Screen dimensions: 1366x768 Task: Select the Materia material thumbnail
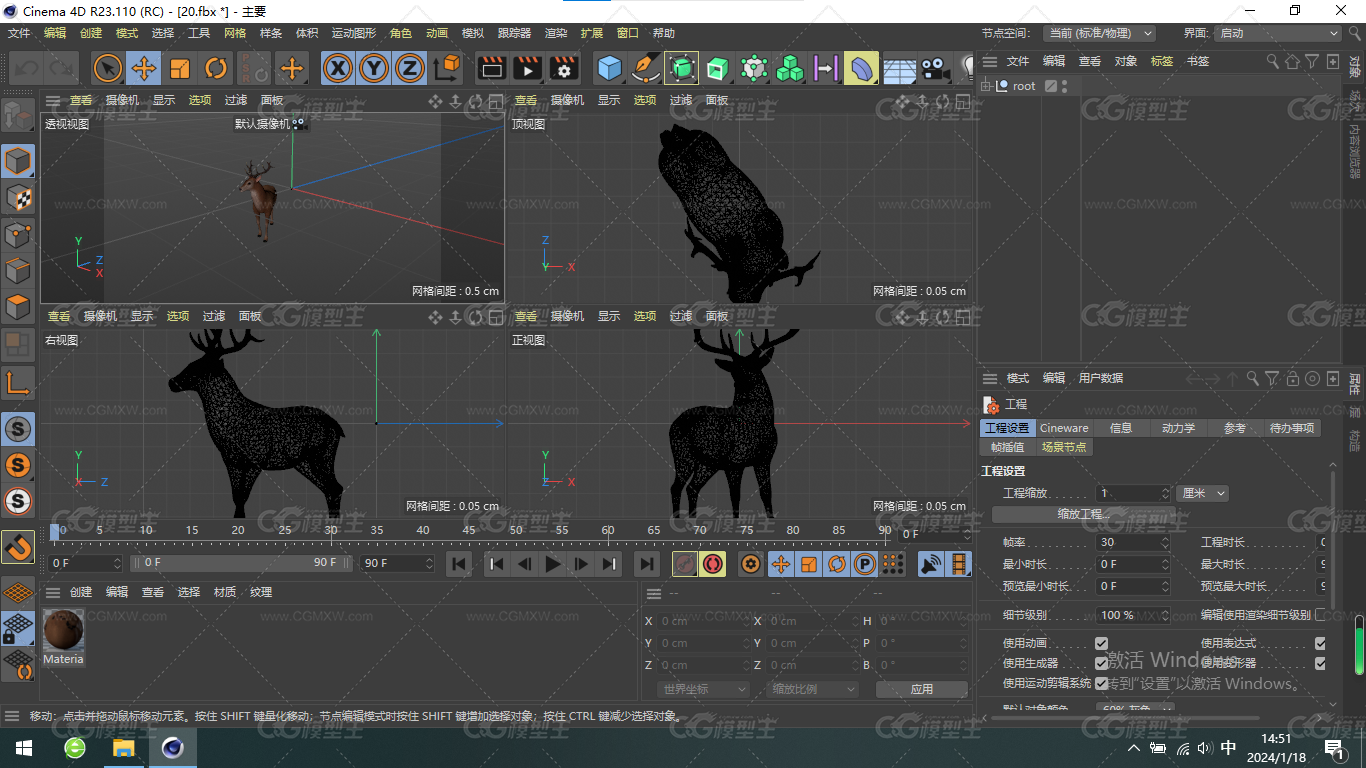tap(63, 631)
